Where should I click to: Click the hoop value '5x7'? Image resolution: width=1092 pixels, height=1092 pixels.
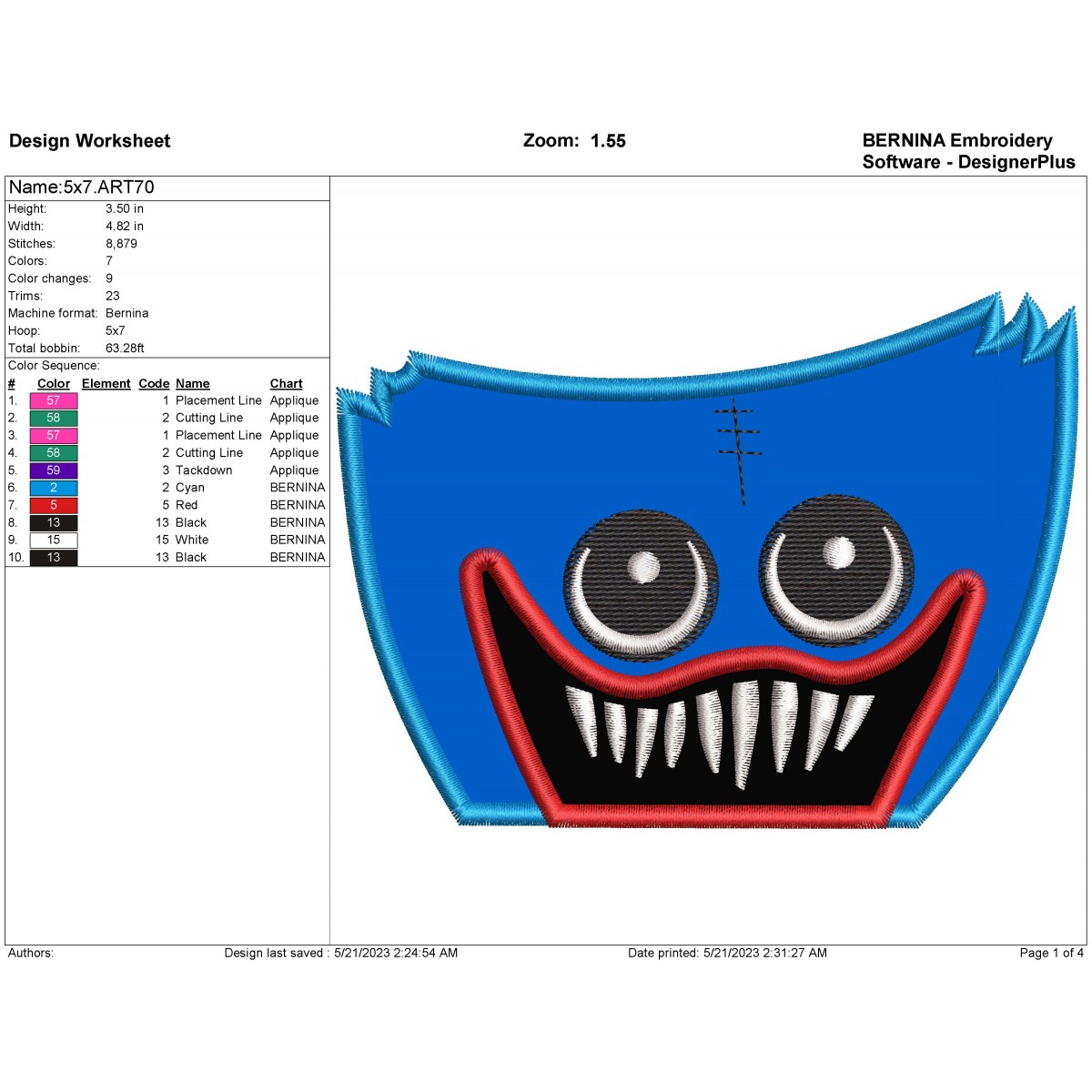[116, 330]
